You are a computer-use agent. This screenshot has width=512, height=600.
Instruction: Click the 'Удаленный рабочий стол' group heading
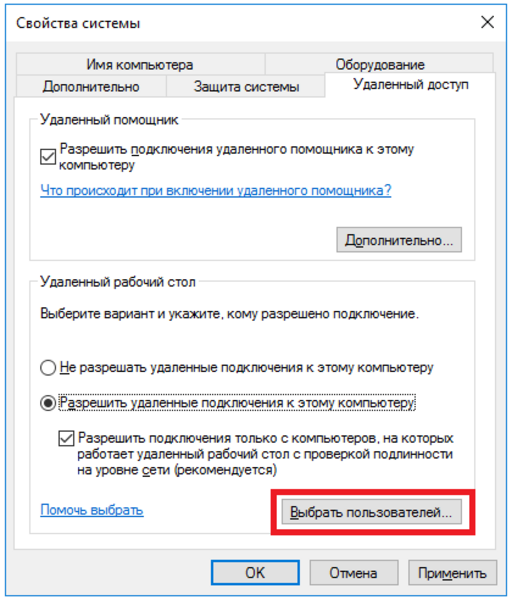pyautogui.click(x=118, y=282)
